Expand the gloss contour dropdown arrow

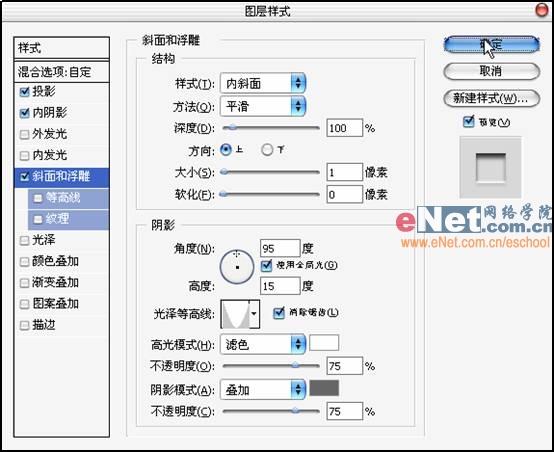(254, 314)
